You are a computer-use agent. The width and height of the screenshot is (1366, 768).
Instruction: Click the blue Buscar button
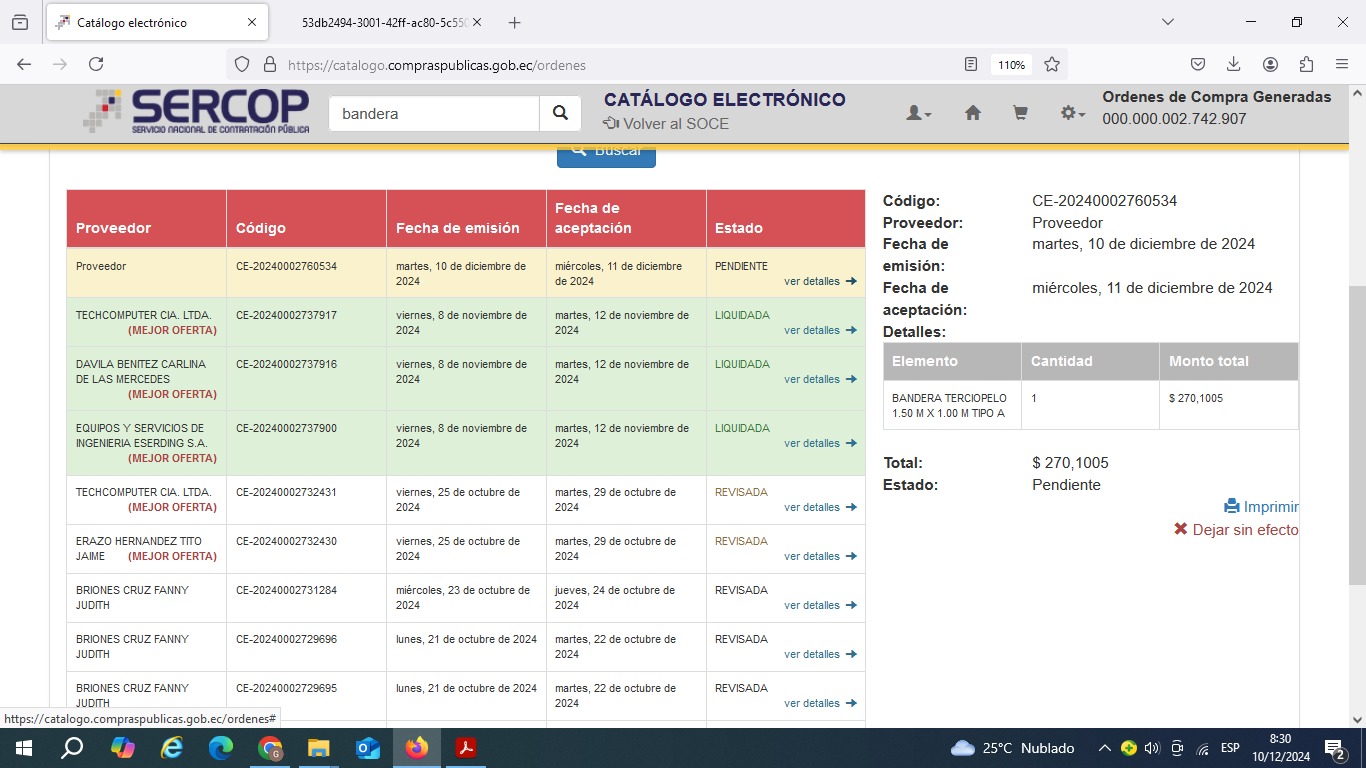(606, 153)
